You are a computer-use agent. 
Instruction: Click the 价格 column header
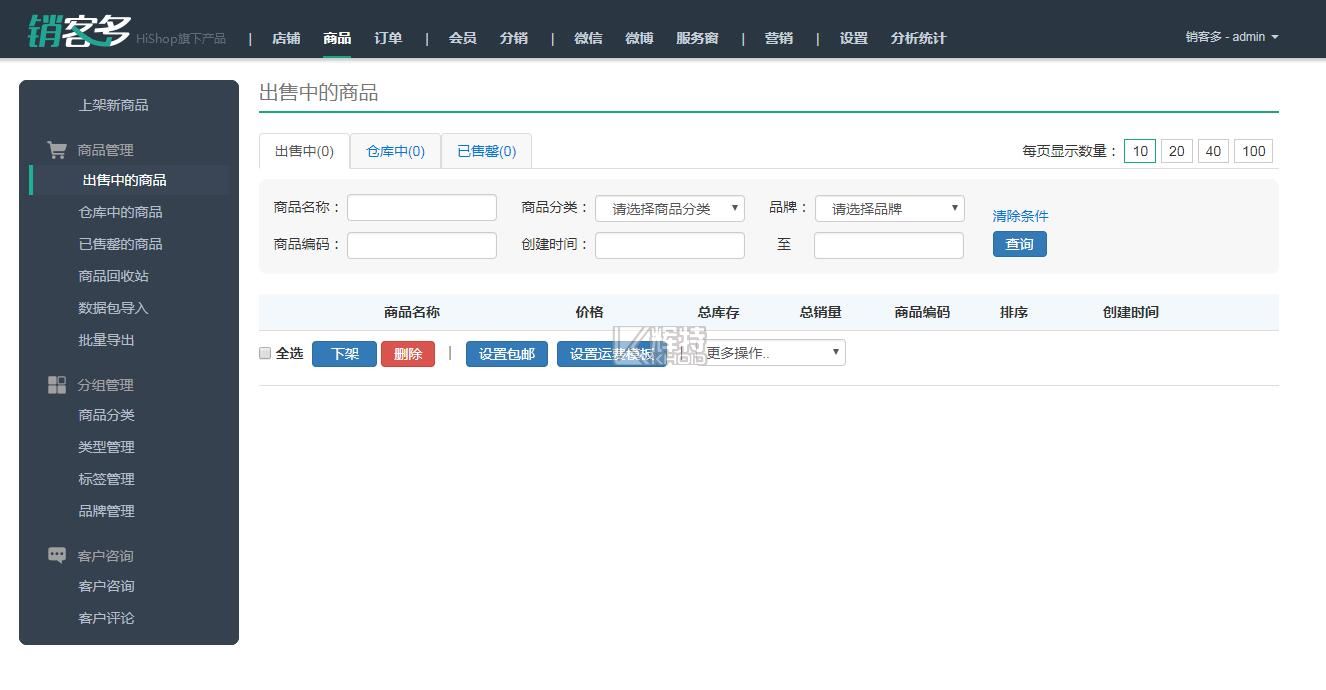589,312
